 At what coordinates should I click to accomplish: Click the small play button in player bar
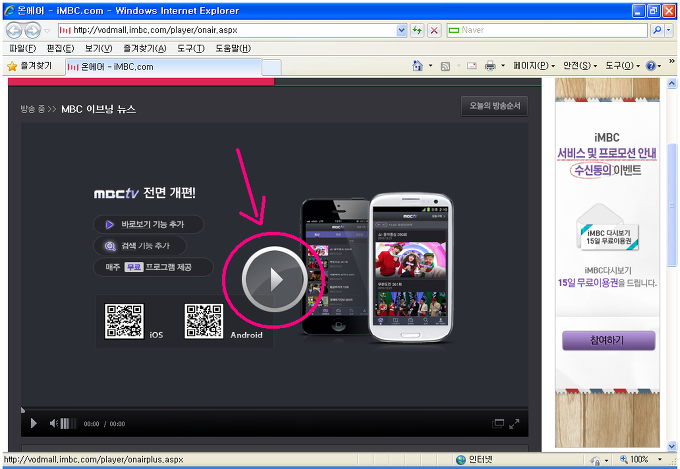pos(33,423)
